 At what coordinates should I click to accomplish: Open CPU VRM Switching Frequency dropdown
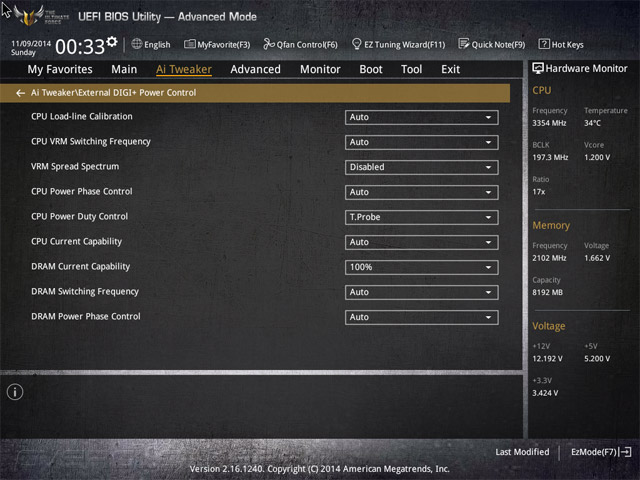[421, 142]
